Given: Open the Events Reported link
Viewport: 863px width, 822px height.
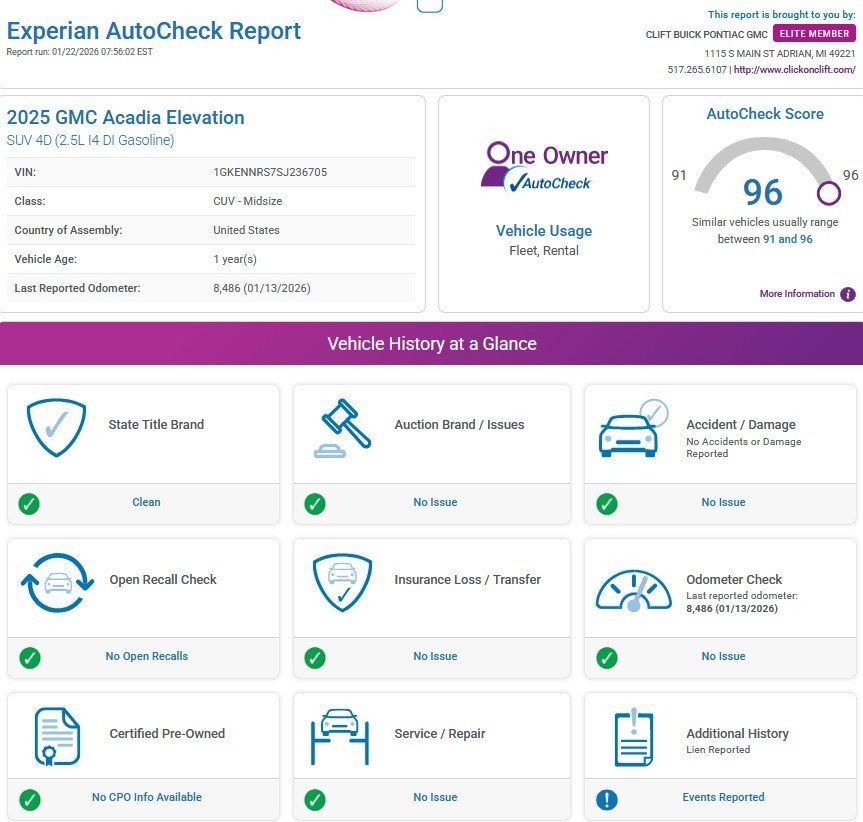Looking at the screenshot, I should [723, 797].
